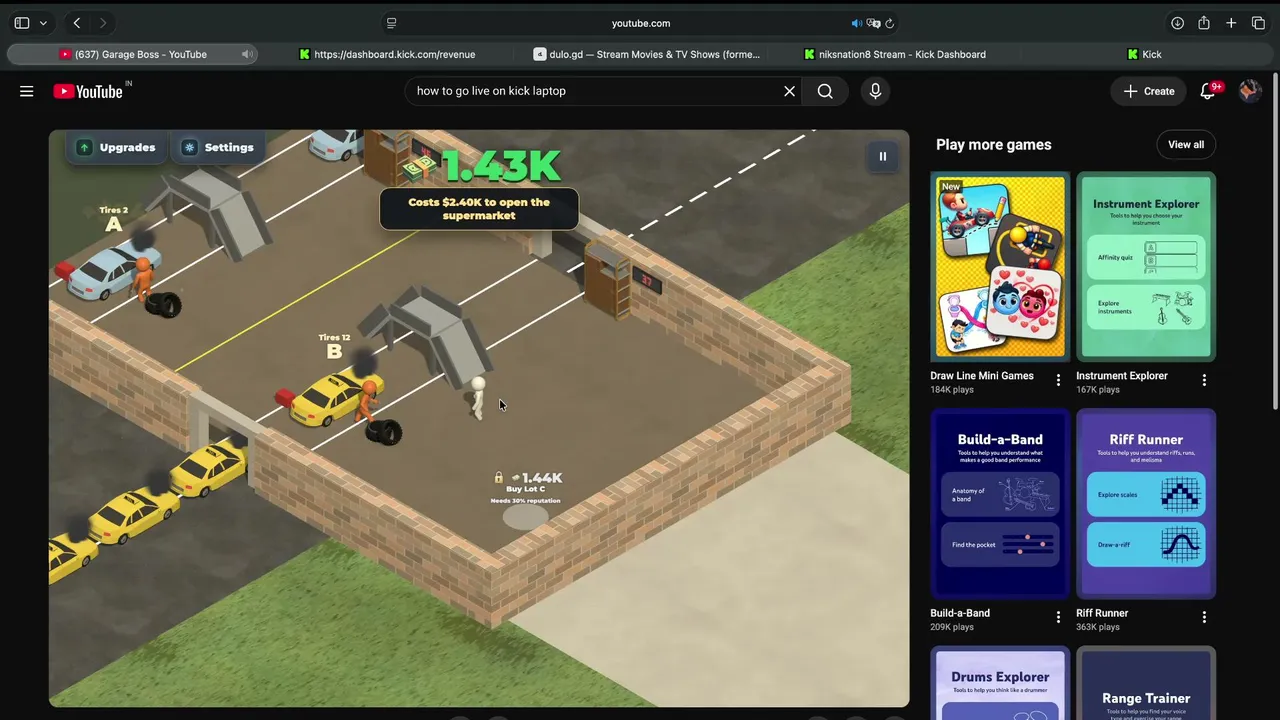Open the YouTube hamburger guide menu
1280x720 pixels.
pos(27,91)
